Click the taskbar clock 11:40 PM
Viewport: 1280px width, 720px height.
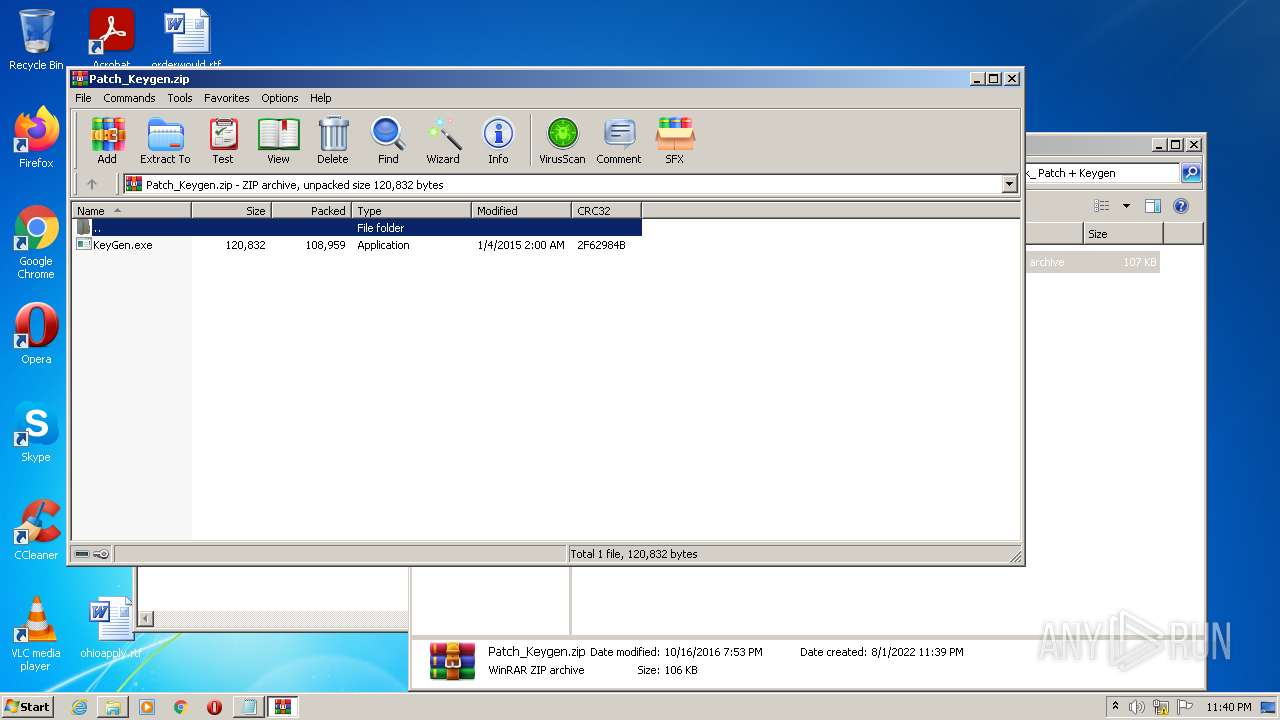tap(1229, 707)
